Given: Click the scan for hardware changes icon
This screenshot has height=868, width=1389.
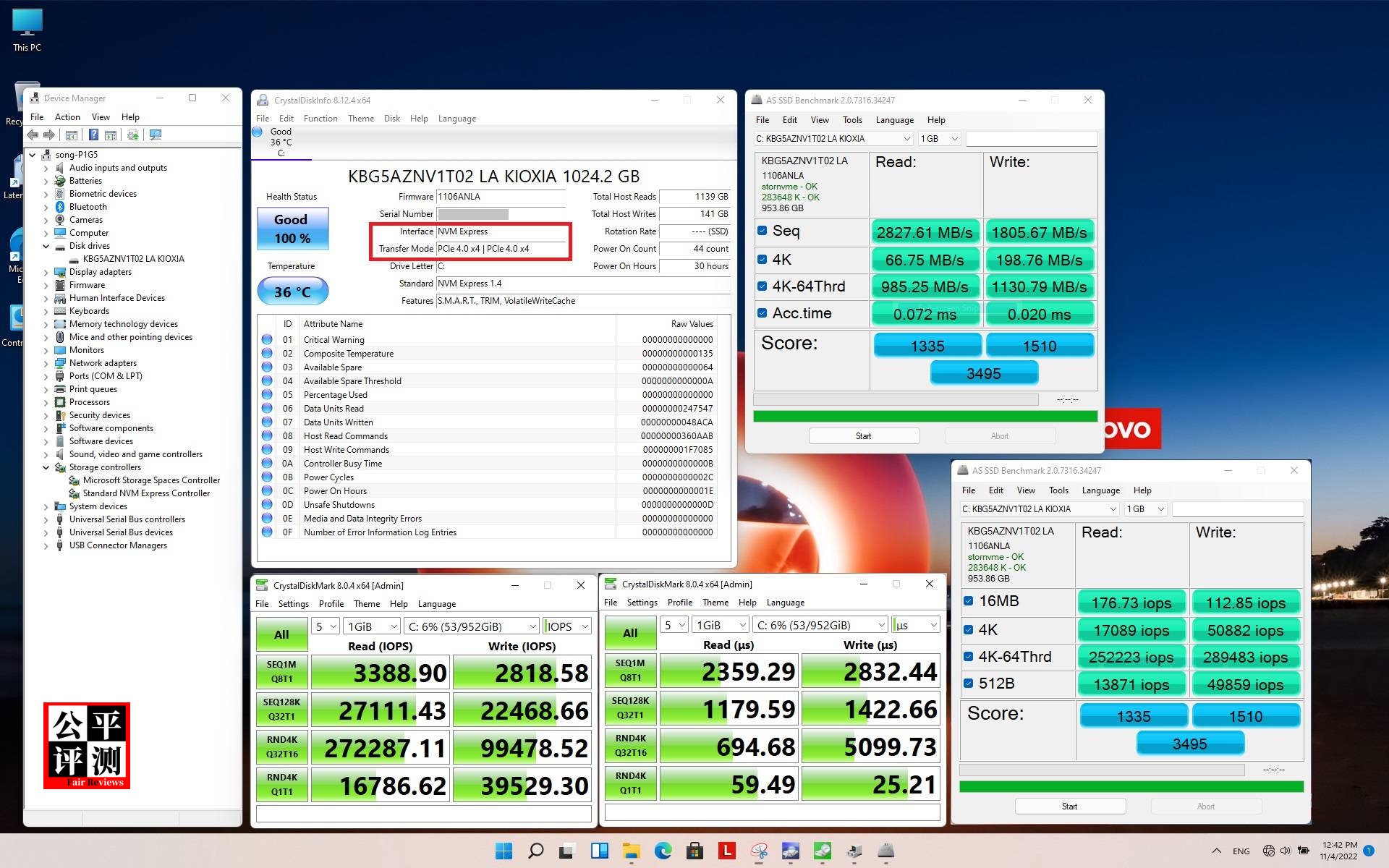Looking at the screenshot, I should (x=155, y=135).
